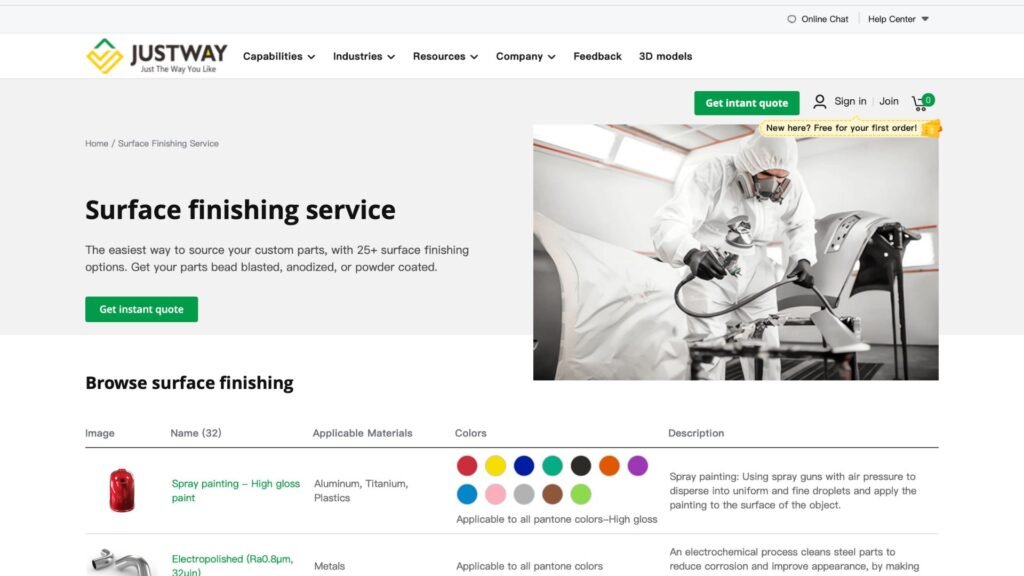Open the red spray painted part thumbnail

coord(121,490)
